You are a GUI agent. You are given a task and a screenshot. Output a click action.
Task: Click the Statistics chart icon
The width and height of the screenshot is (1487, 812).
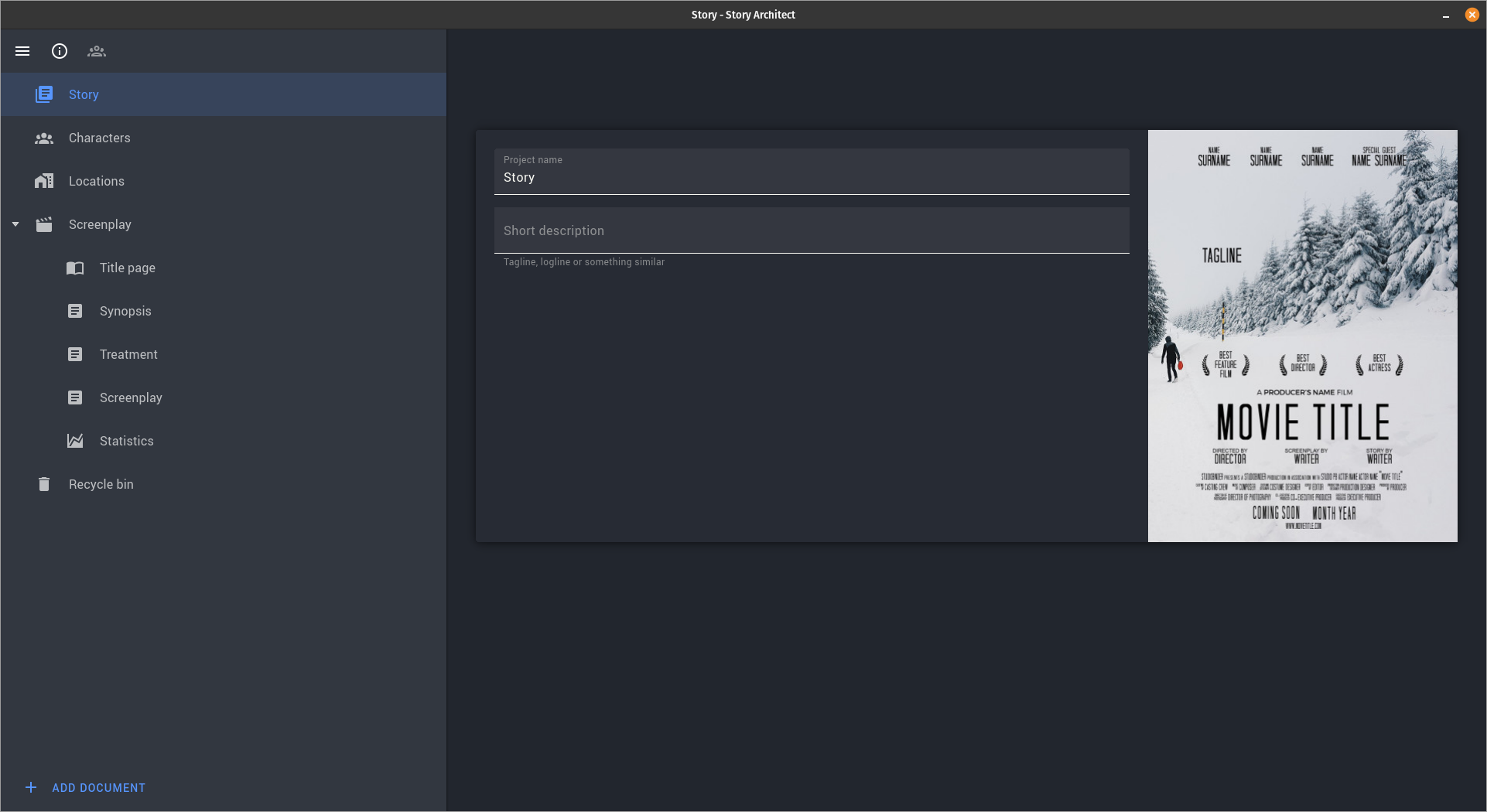75,441
